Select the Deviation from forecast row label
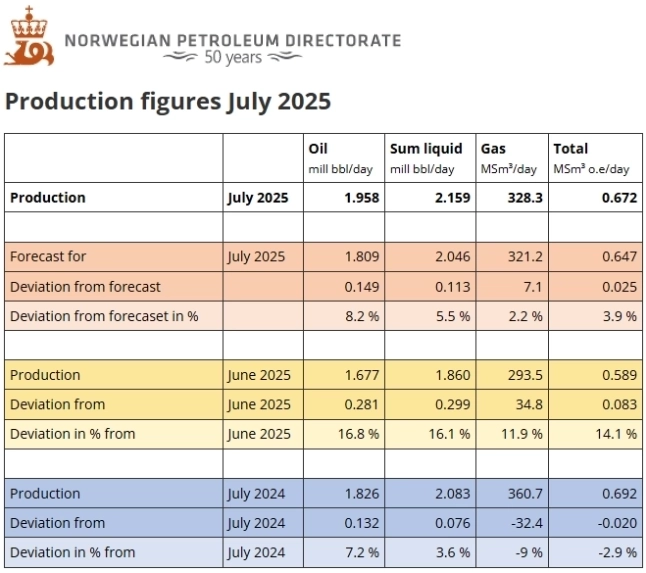Screen dimensions: 646x573 click(x=85, y=287)
